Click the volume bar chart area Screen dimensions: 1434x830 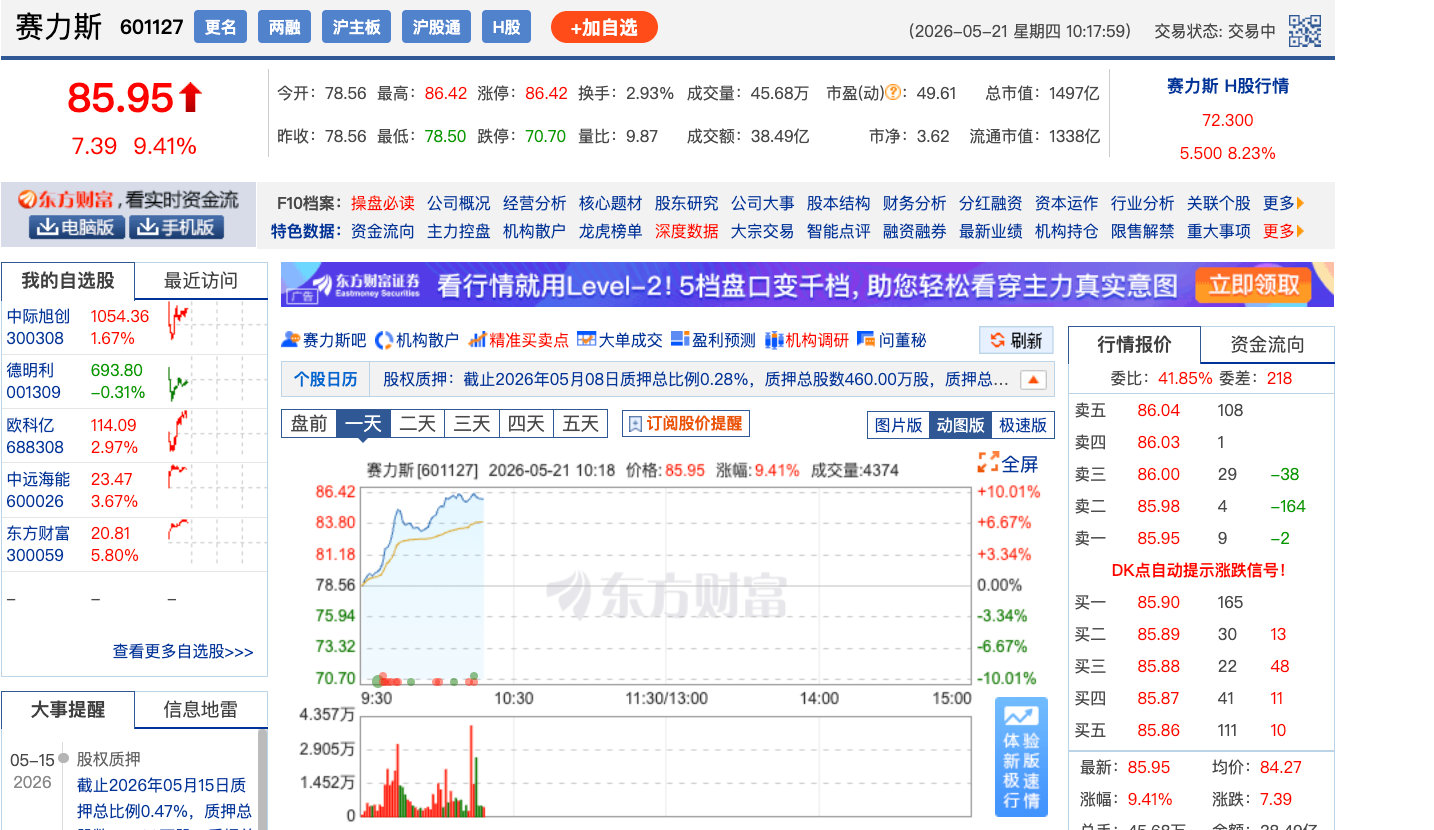coord(665,765)
